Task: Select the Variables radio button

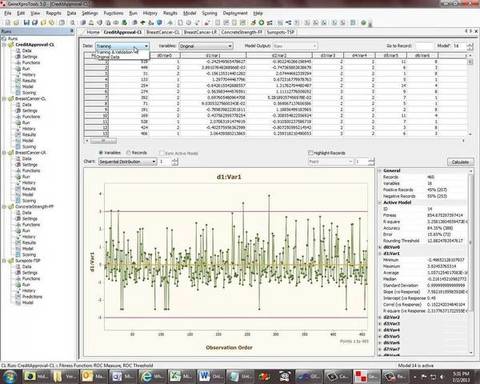Action: coord(101,153)
